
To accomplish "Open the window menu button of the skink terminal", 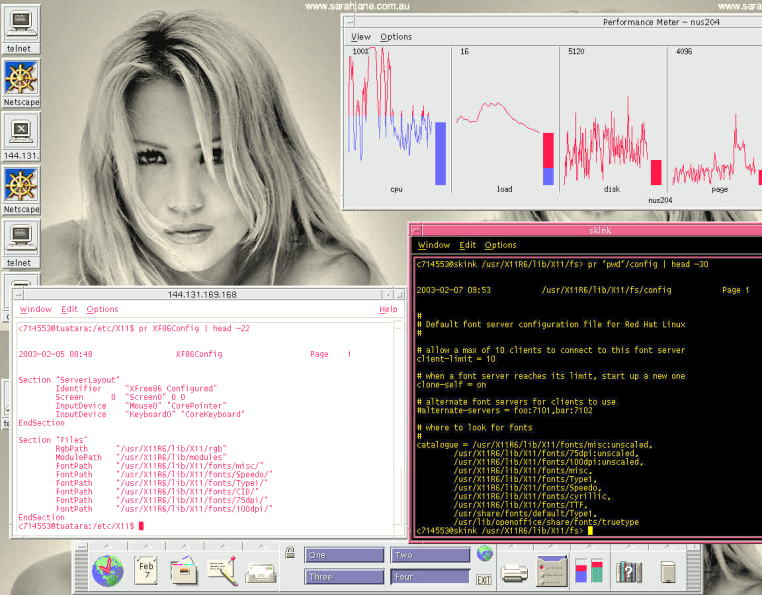I will [x=418, y=230].
